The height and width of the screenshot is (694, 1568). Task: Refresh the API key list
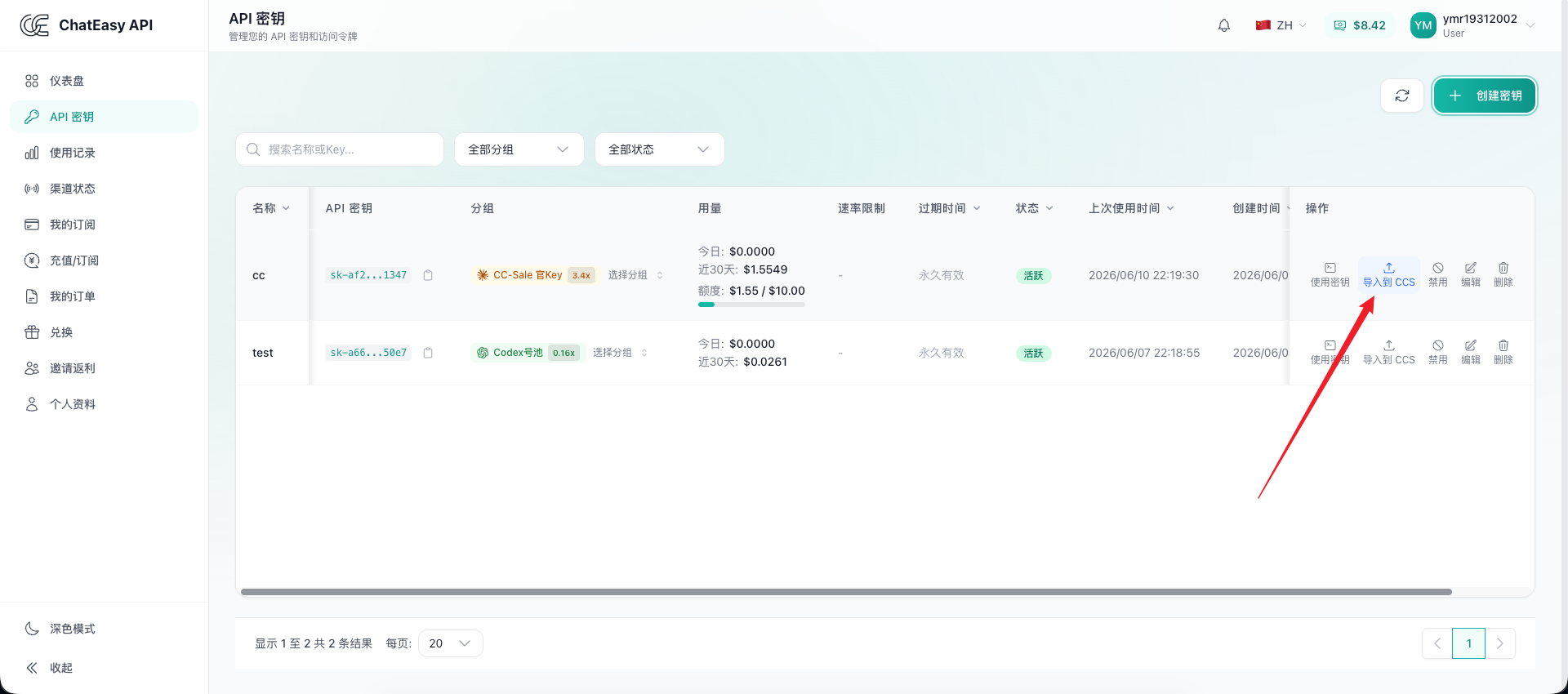(1402, 96)
